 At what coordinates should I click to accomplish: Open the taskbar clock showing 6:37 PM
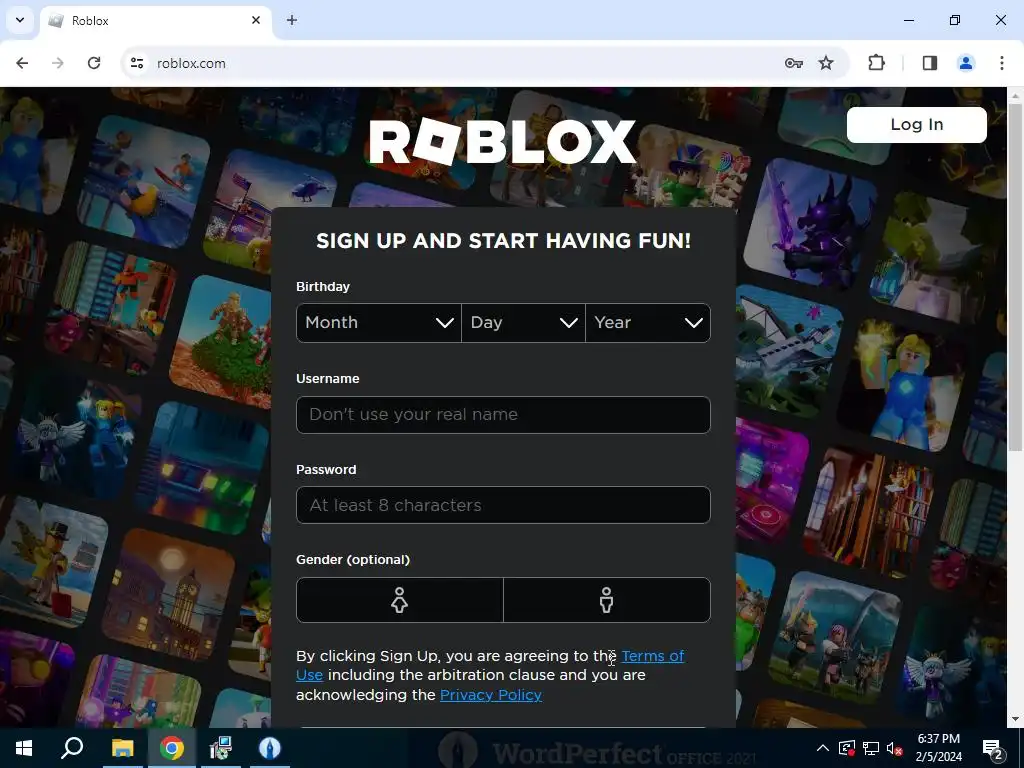click(x=938, y=748)
